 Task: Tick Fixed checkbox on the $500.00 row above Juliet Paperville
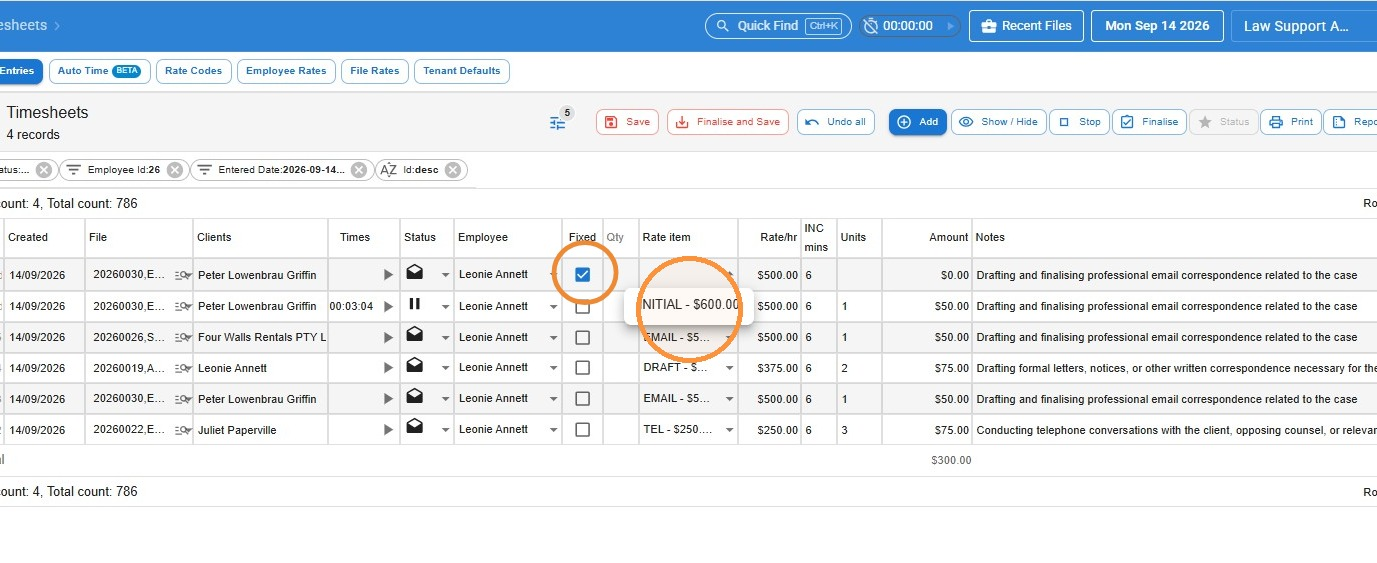click(582, 399)
